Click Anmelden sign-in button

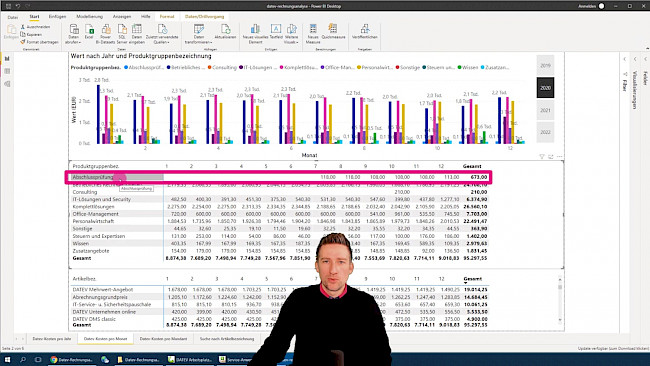[587, 6]
